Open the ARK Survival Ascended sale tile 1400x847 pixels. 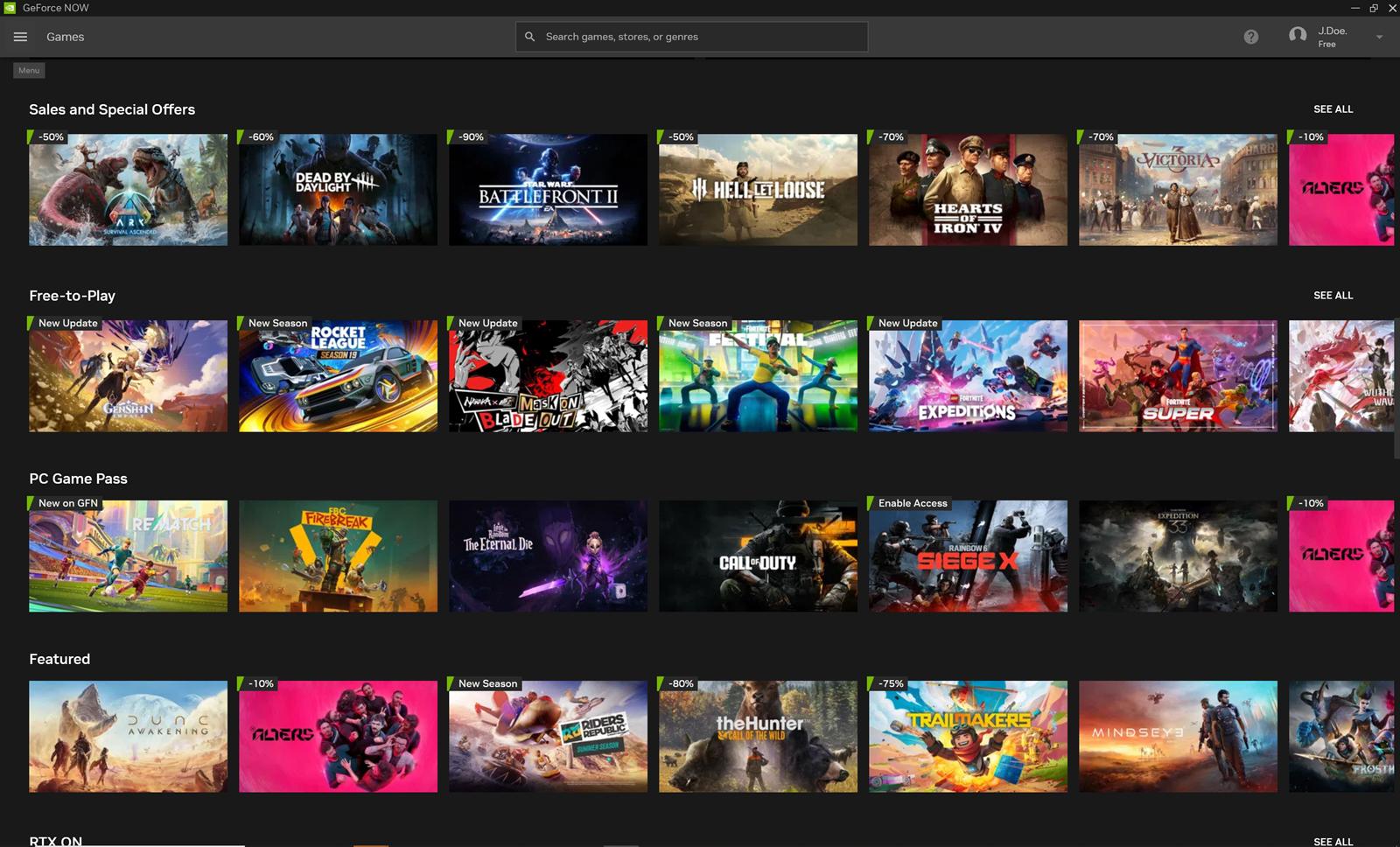point(128,189)
